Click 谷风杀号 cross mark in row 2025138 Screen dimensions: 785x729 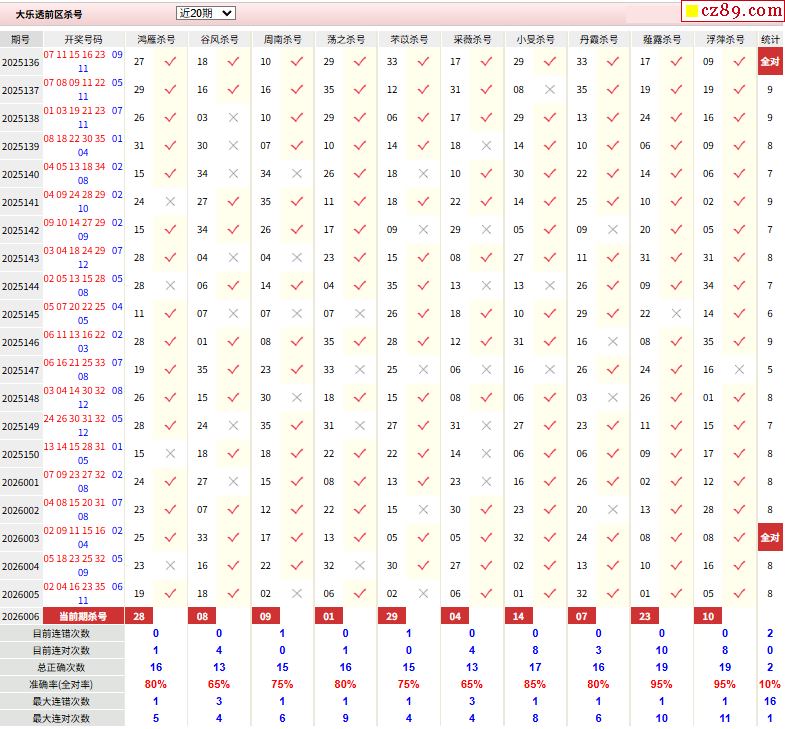pos(233,118)
